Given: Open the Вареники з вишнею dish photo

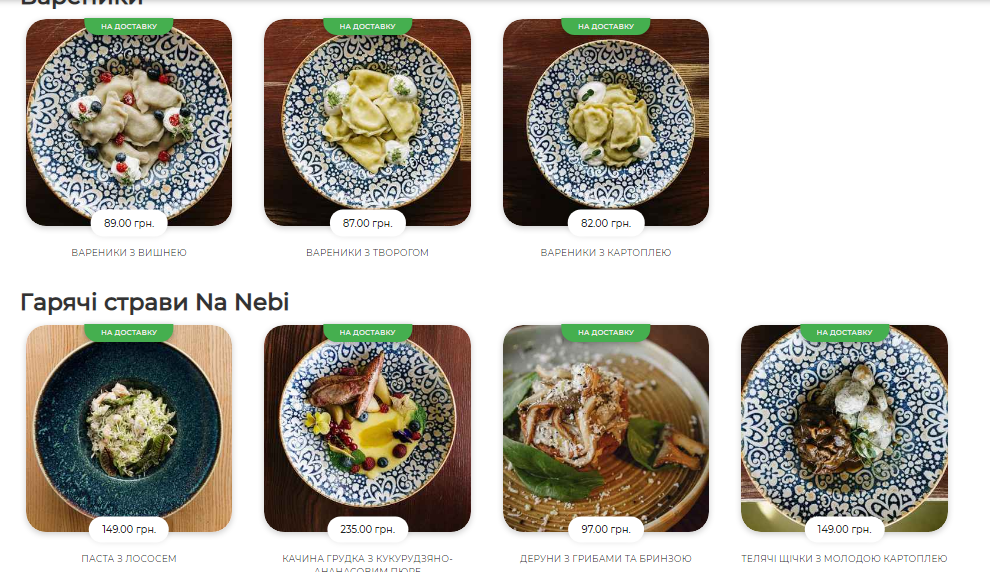Looking at the screenshot, I should (x=129, y=122).
